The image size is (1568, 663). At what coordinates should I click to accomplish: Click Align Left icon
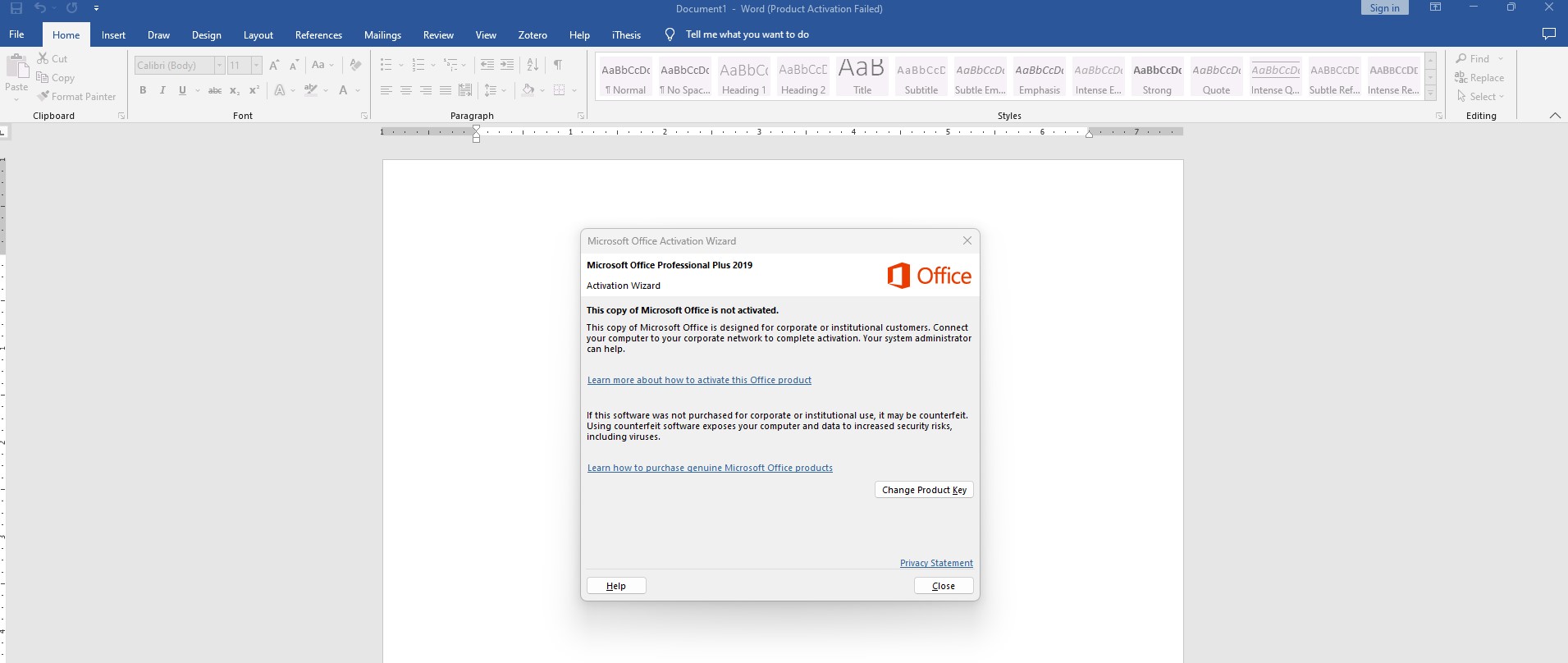click(x=386, y=90)
